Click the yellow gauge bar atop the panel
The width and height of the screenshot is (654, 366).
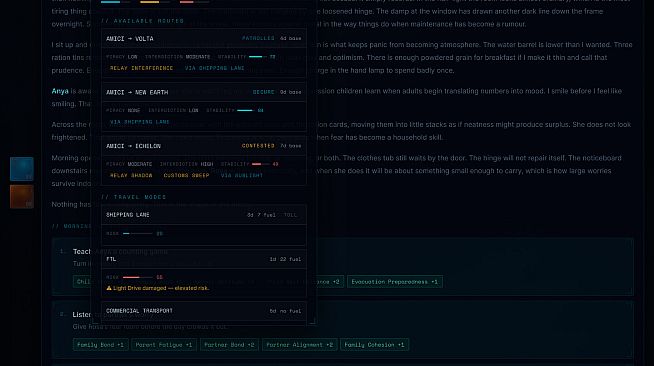point(155,2)
